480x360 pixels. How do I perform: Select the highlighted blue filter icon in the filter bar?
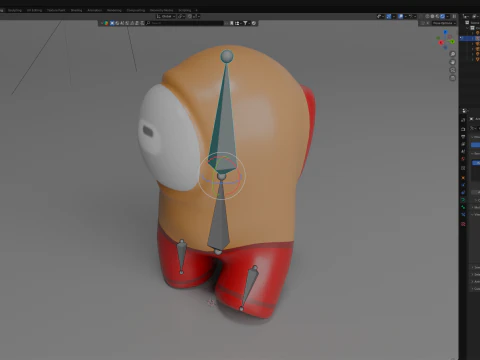tap(112, 23)
